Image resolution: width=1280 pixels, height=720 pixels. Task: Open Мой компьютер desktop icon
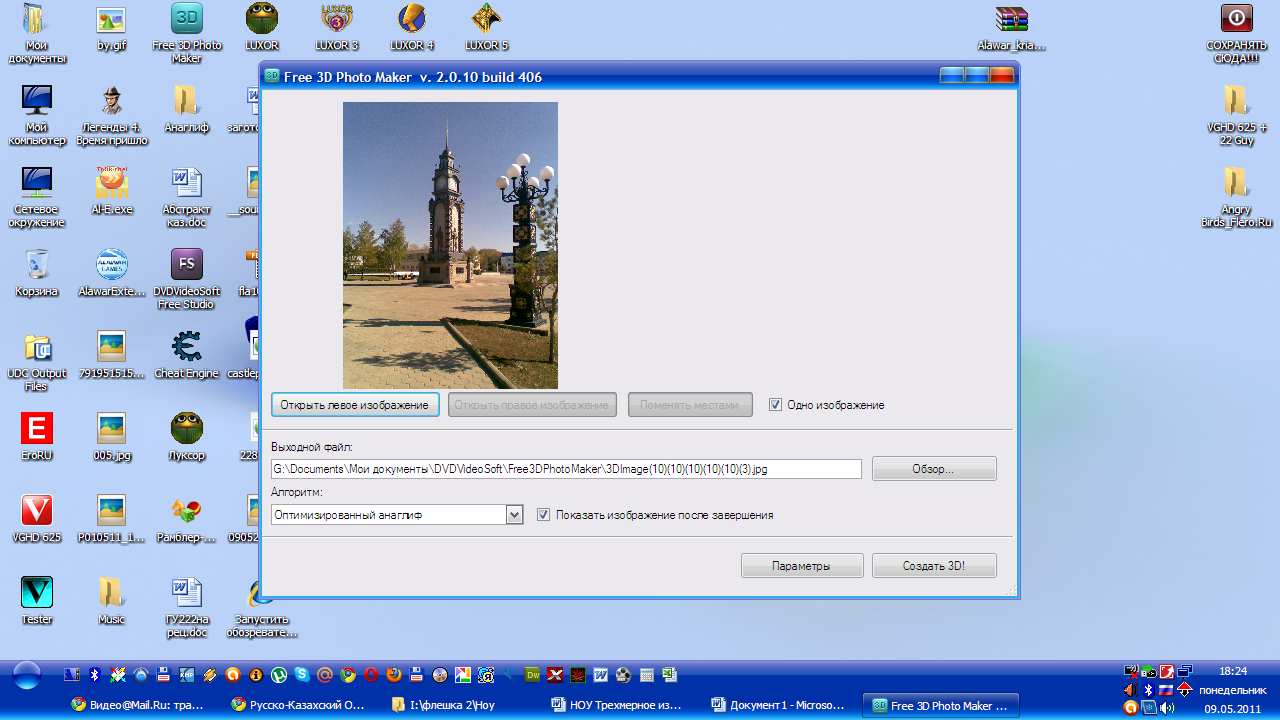click(x=37, y=115)
